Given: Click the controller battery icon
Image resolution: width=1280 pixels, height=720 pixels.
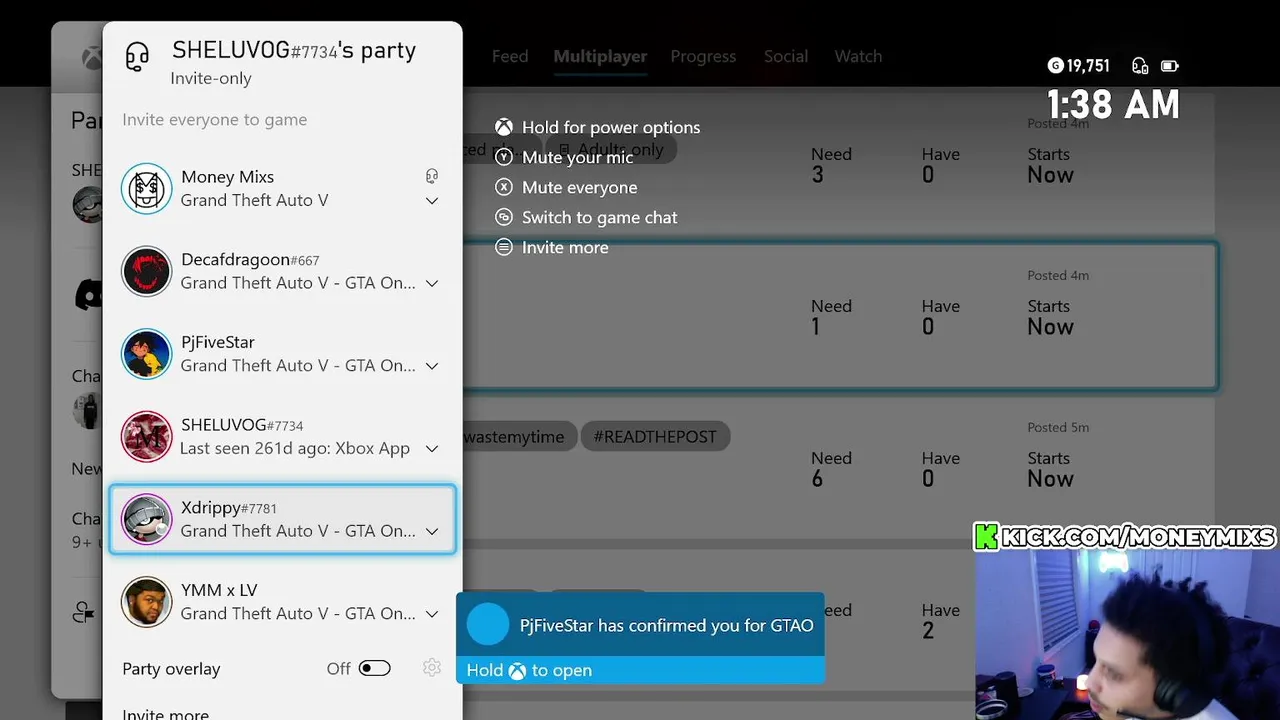Looking at the screenshot, I should 1170,66.
